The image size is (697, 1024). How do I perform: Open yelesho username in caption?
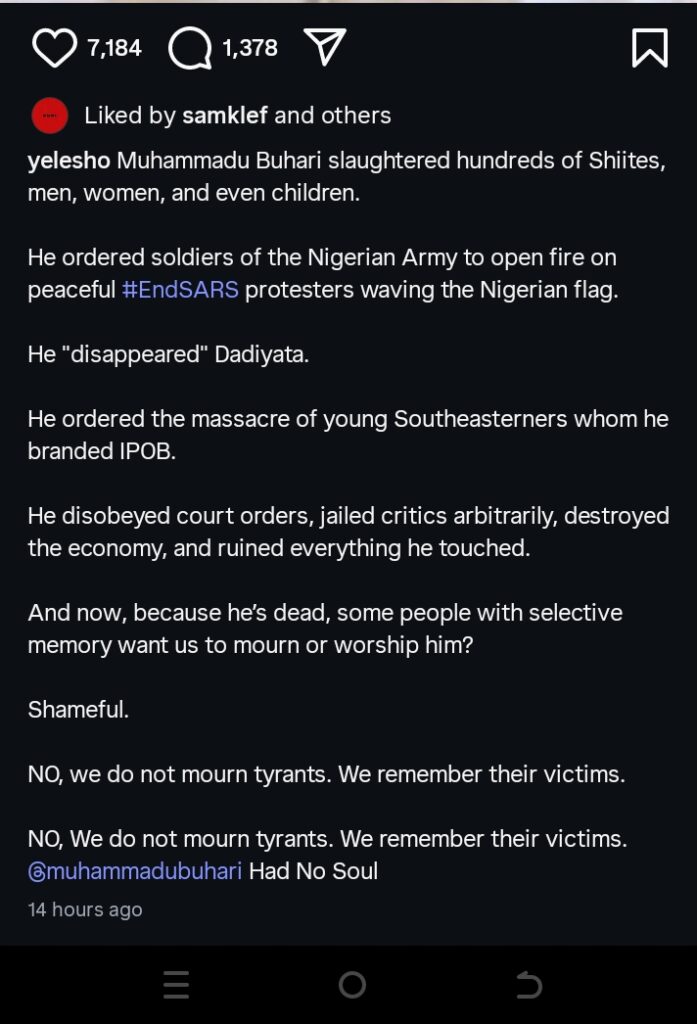69,161
